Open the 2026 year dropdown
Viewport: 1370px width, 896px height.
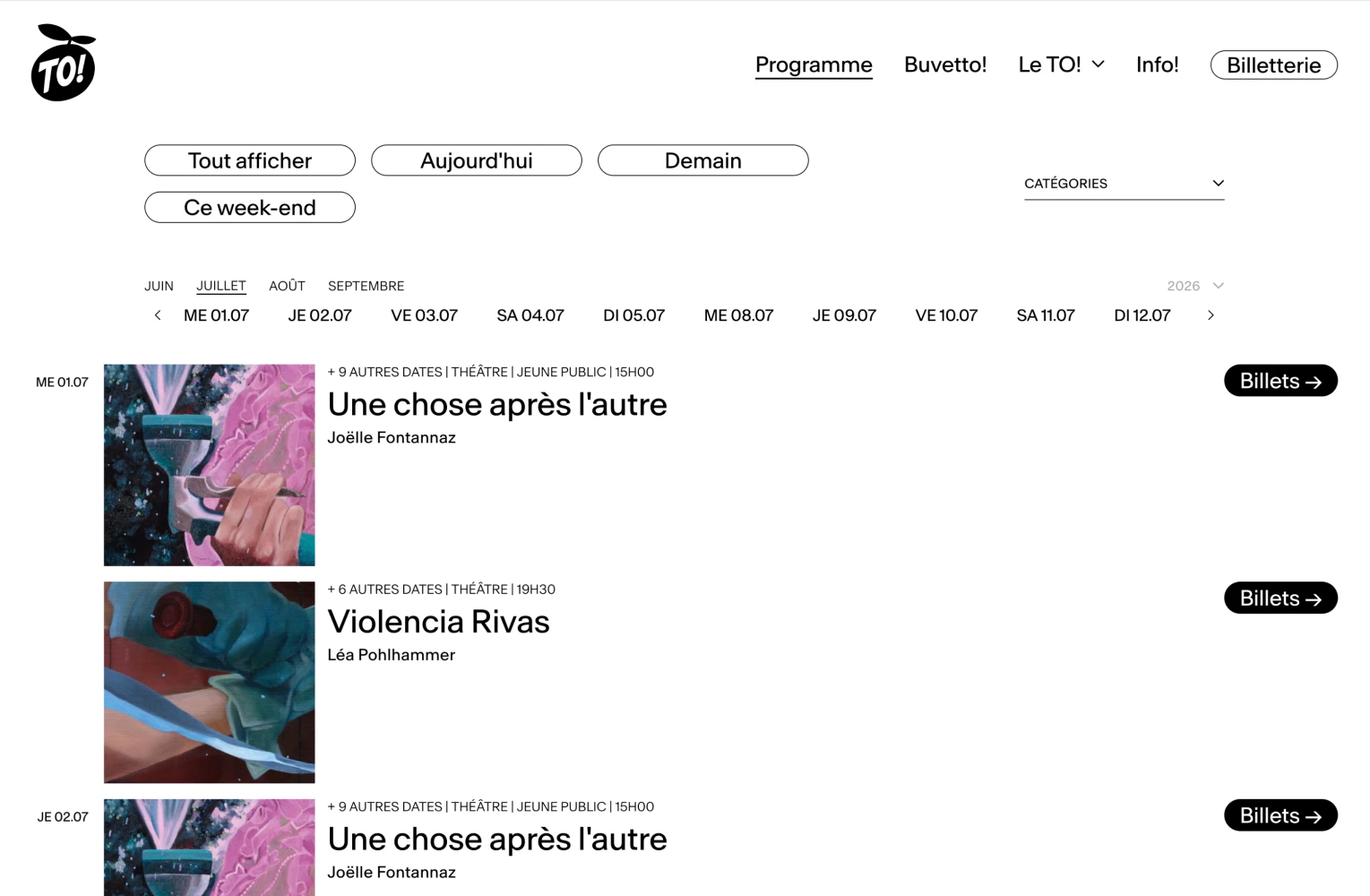point(1194,286)
